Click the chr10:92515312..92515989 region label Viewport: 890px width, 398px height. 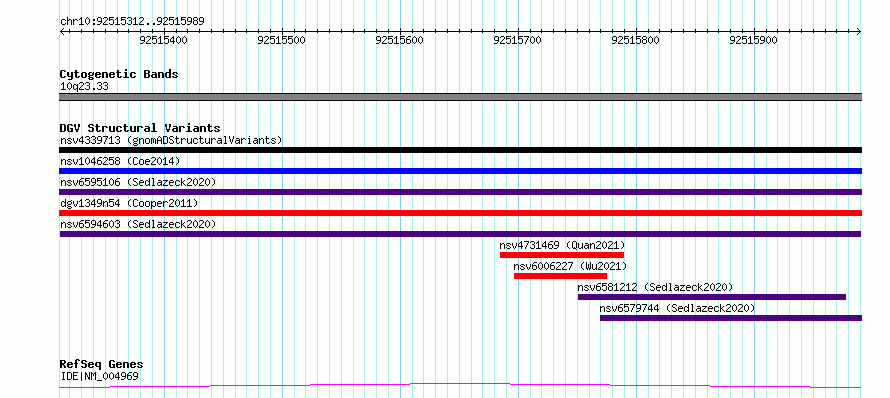click(132, 22)
